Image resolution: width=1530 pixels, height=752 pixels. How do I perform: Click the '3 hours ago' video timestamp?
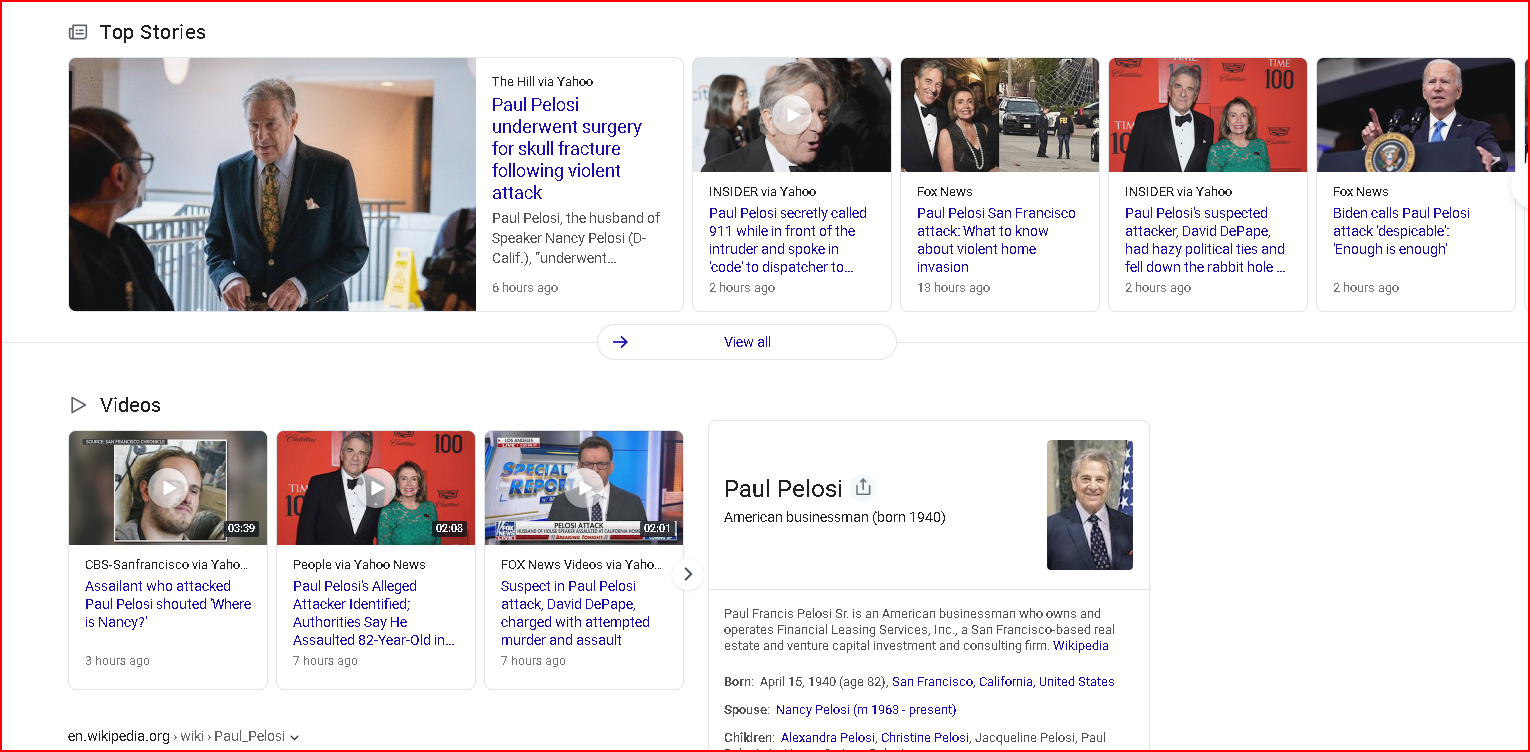point(118,661)
